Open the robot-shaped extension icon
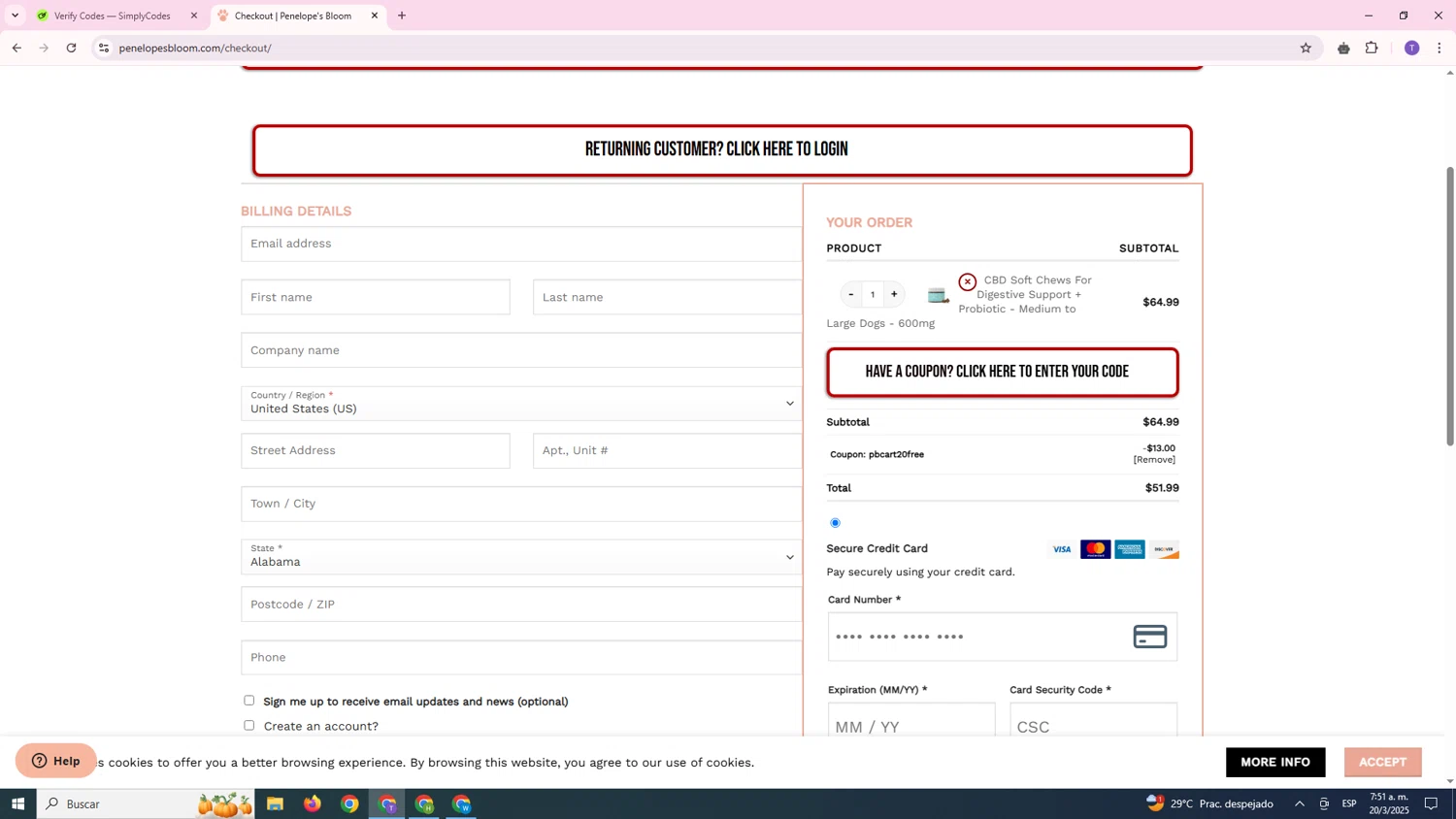The height and width of the screenshot is (819, 1456). [x=1343, y=48]
